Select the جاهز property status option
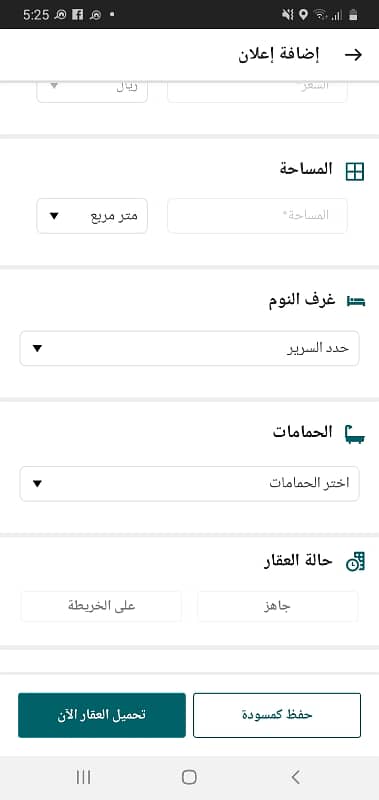 [x=278, y=606]
